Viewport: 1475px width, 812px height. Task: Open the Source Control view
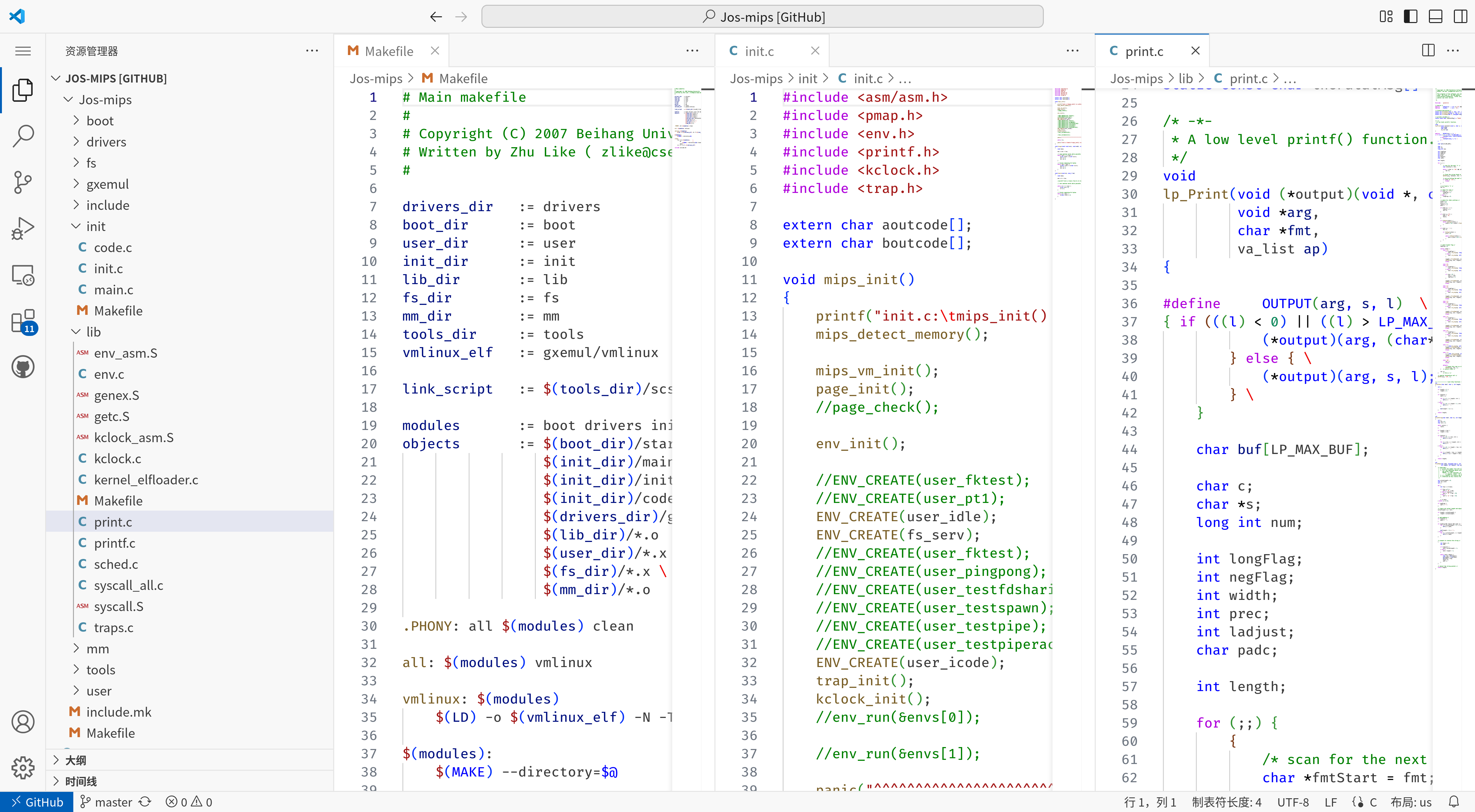[23, 182]
